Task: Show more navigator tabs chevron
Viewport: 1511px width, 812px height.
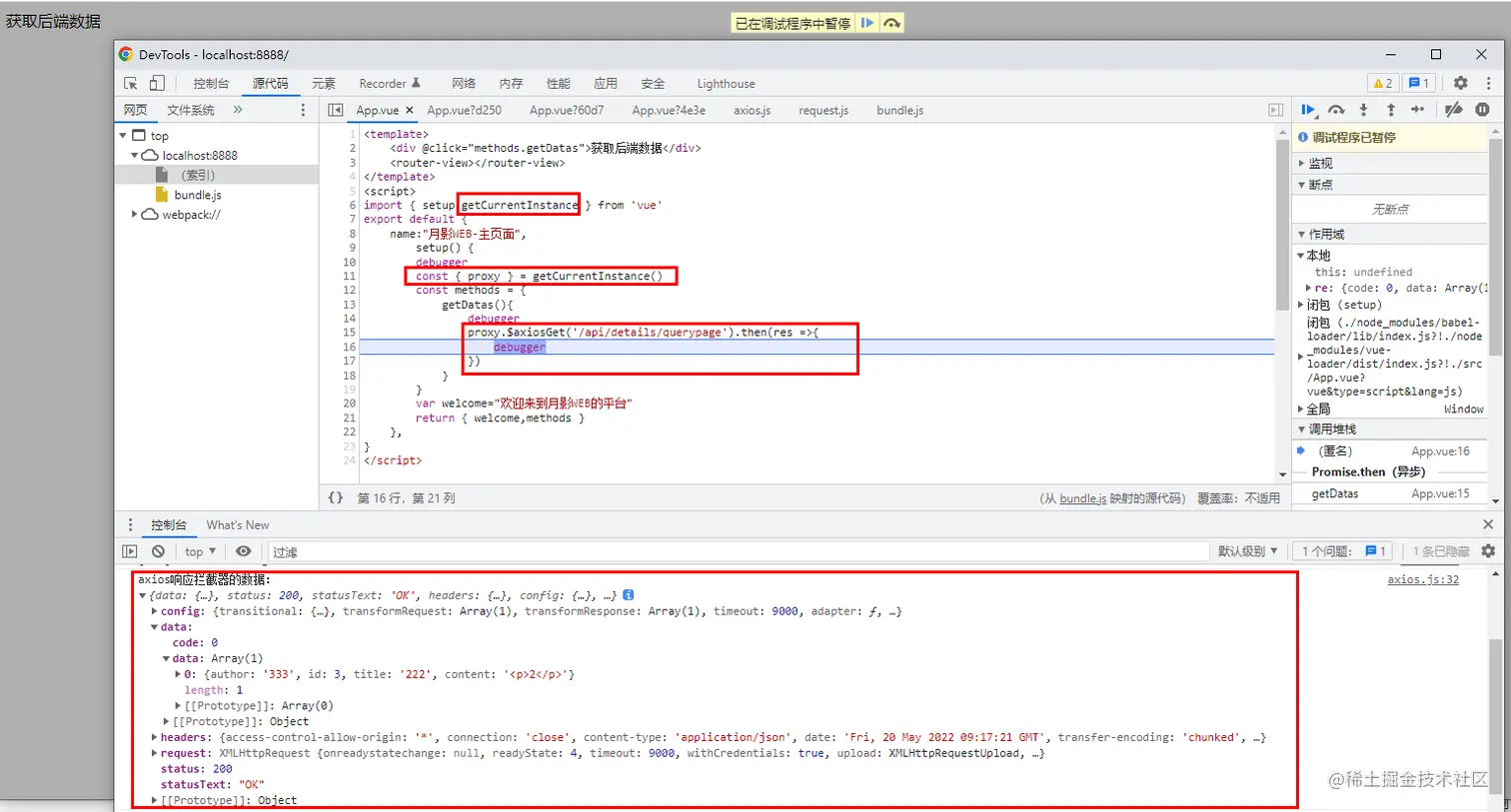Action: click(x=238, y=110)
